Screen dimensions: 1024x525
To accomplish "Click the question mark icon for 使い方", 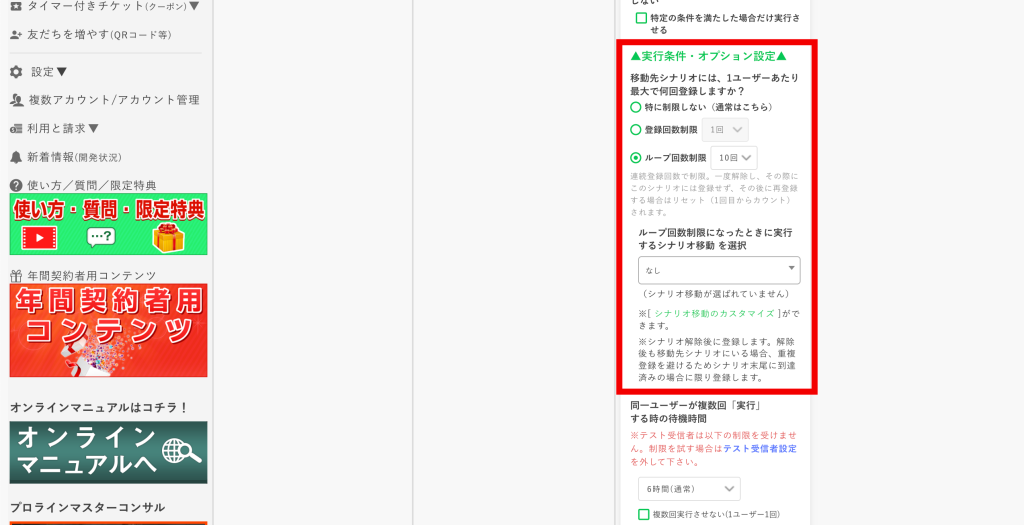I will click(x=16, y=185).
